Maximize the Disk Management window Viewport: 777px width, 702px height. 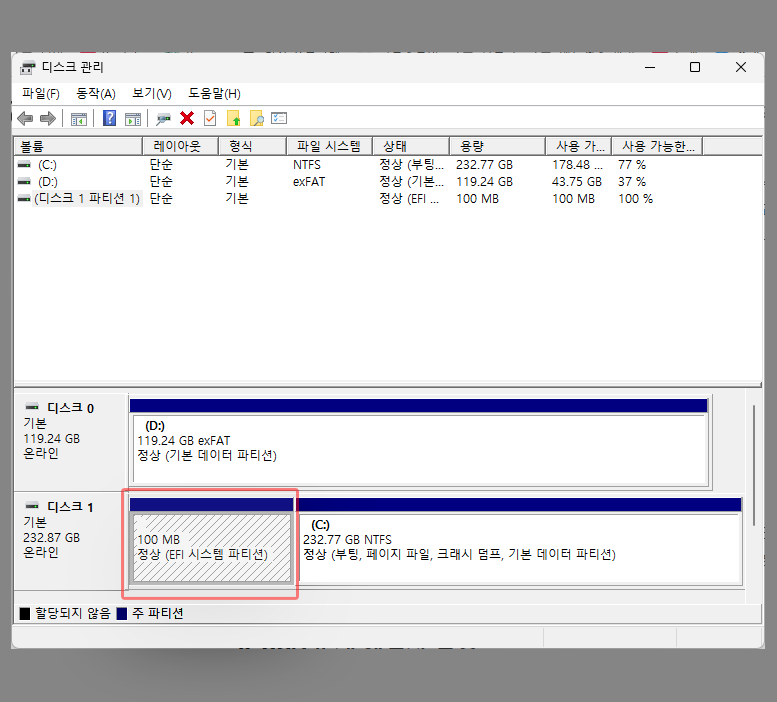[695, 67]
